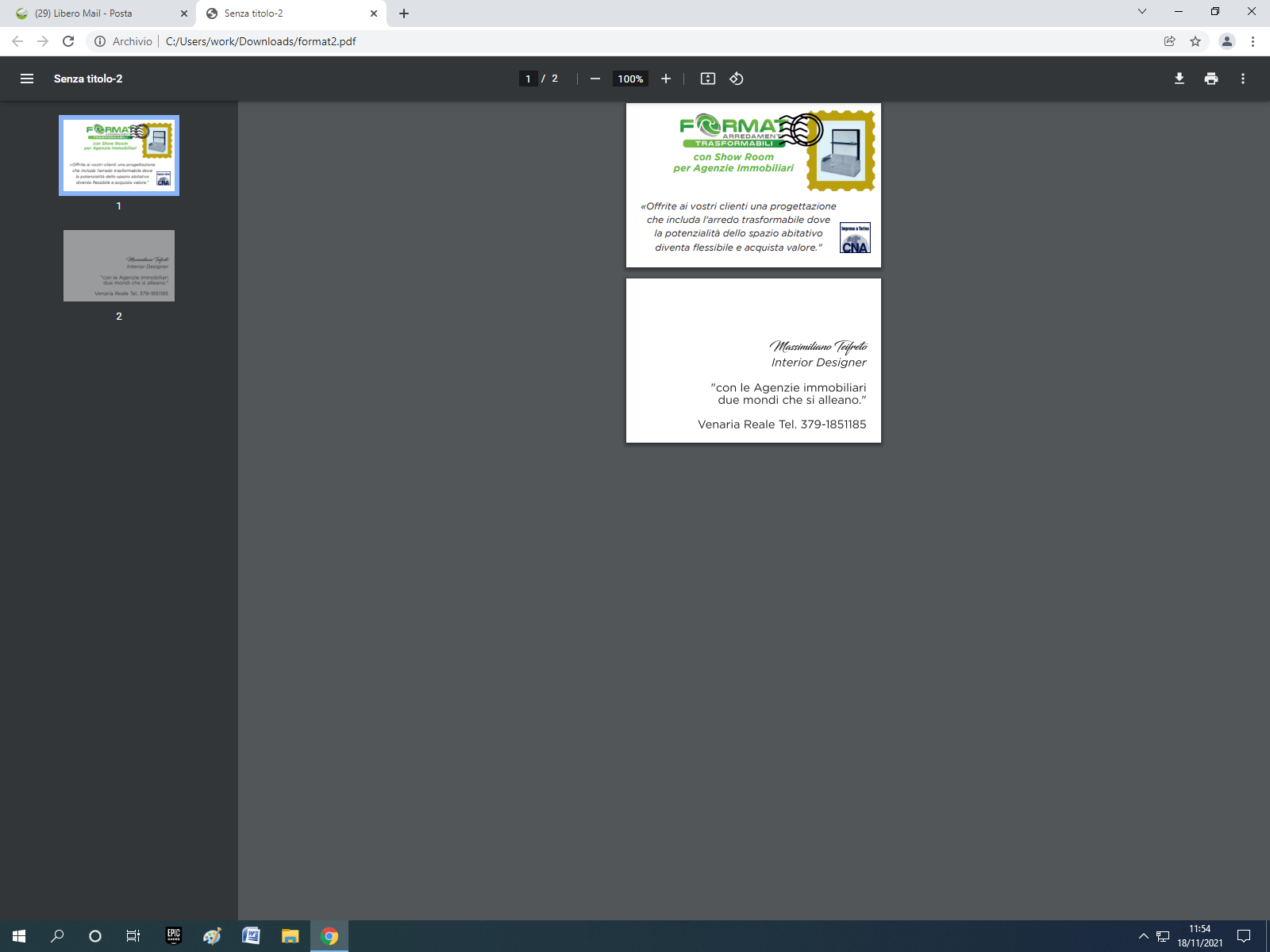Edit the current page number field
The height and width of the screenshot is (952, 1270).
[528, 79]
